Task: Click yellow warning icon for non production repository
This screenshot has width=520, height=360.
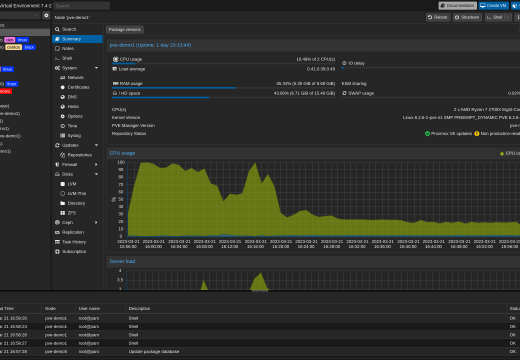Action: (477, 134)
